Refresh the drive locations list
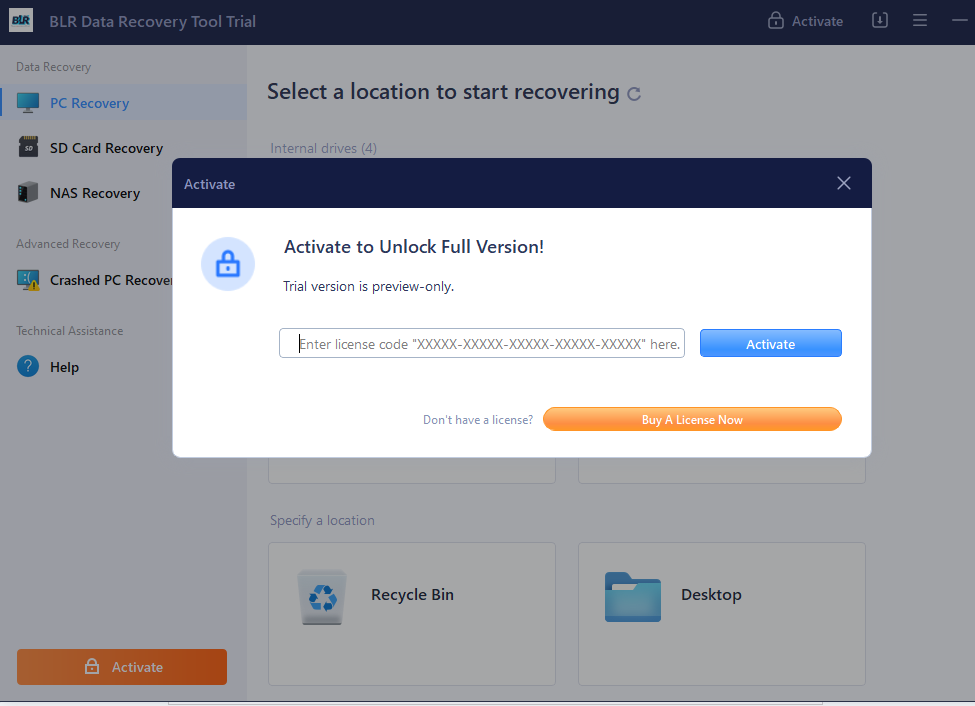975x706 pixels. (634, 94)
